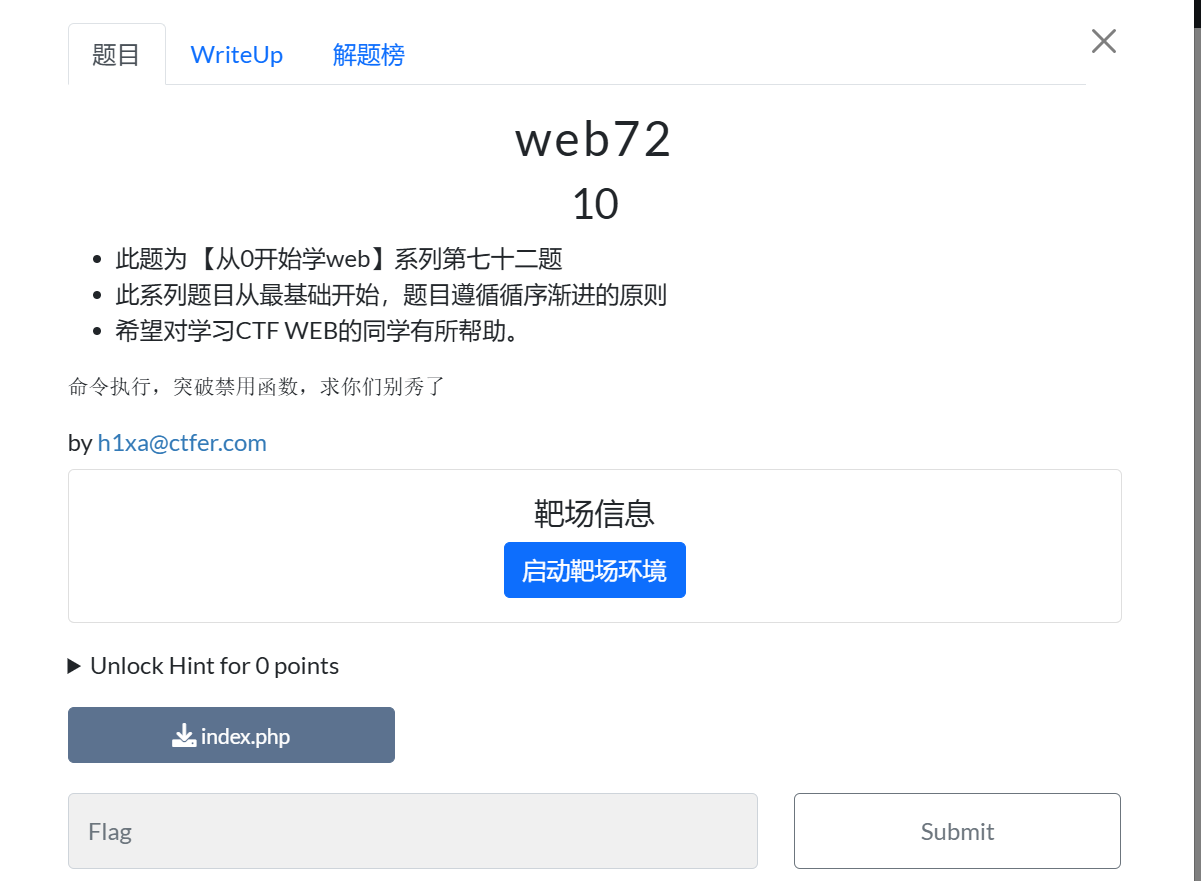Click the download icon beside index.php

pos(183,736)
